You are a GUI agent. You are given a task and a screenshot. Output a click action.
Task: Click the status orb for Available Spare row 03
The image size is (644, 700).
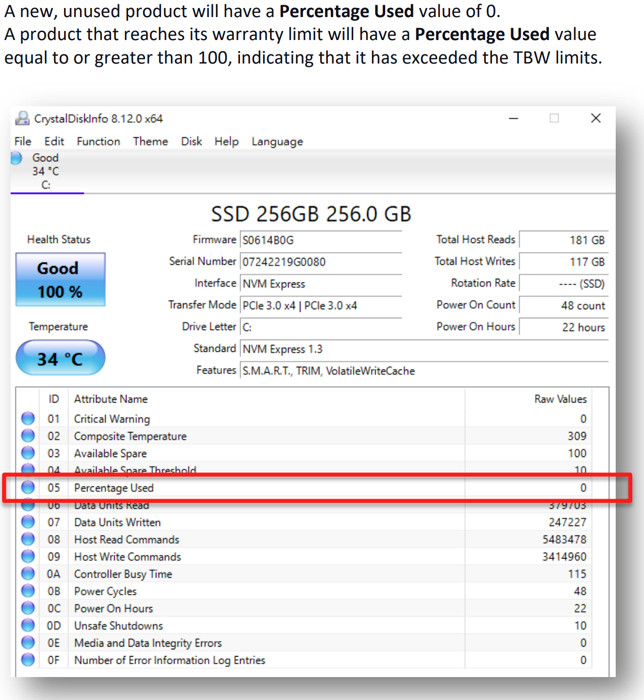pos(28,453)
